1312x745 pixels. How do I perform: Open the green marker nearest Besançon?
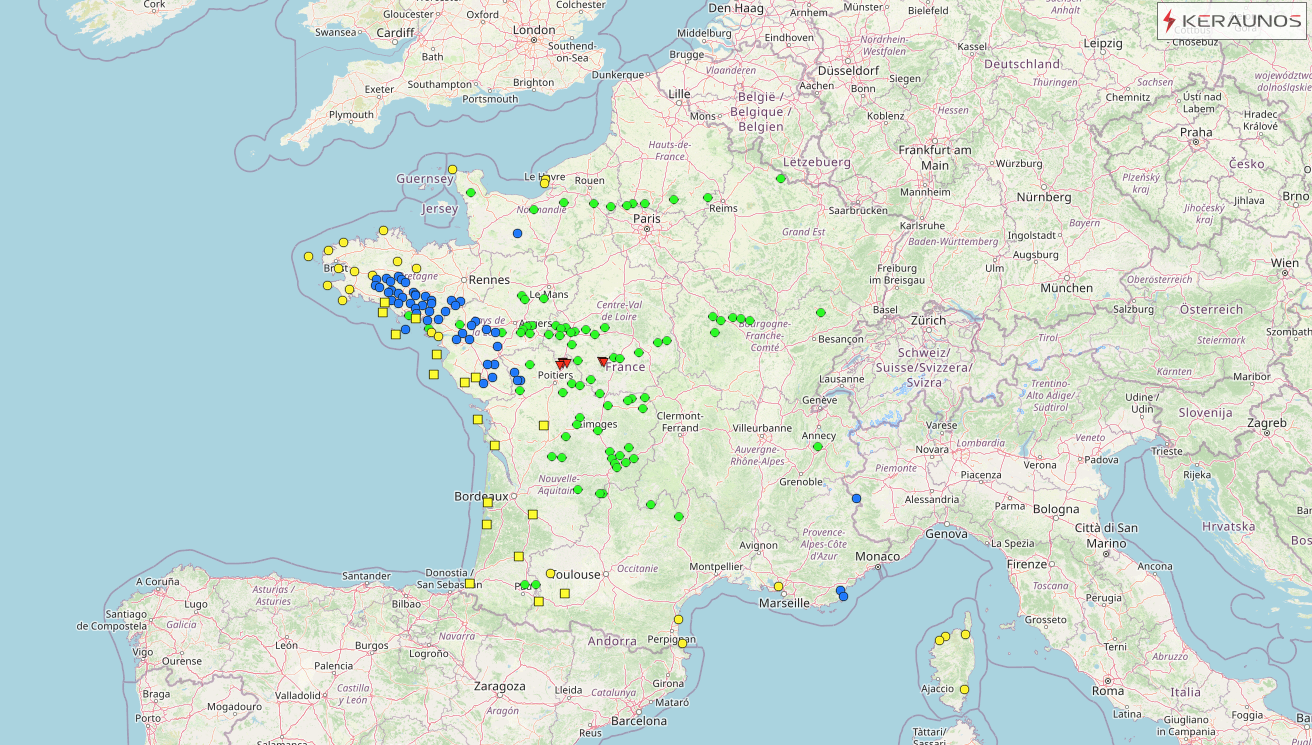point(821,312)
